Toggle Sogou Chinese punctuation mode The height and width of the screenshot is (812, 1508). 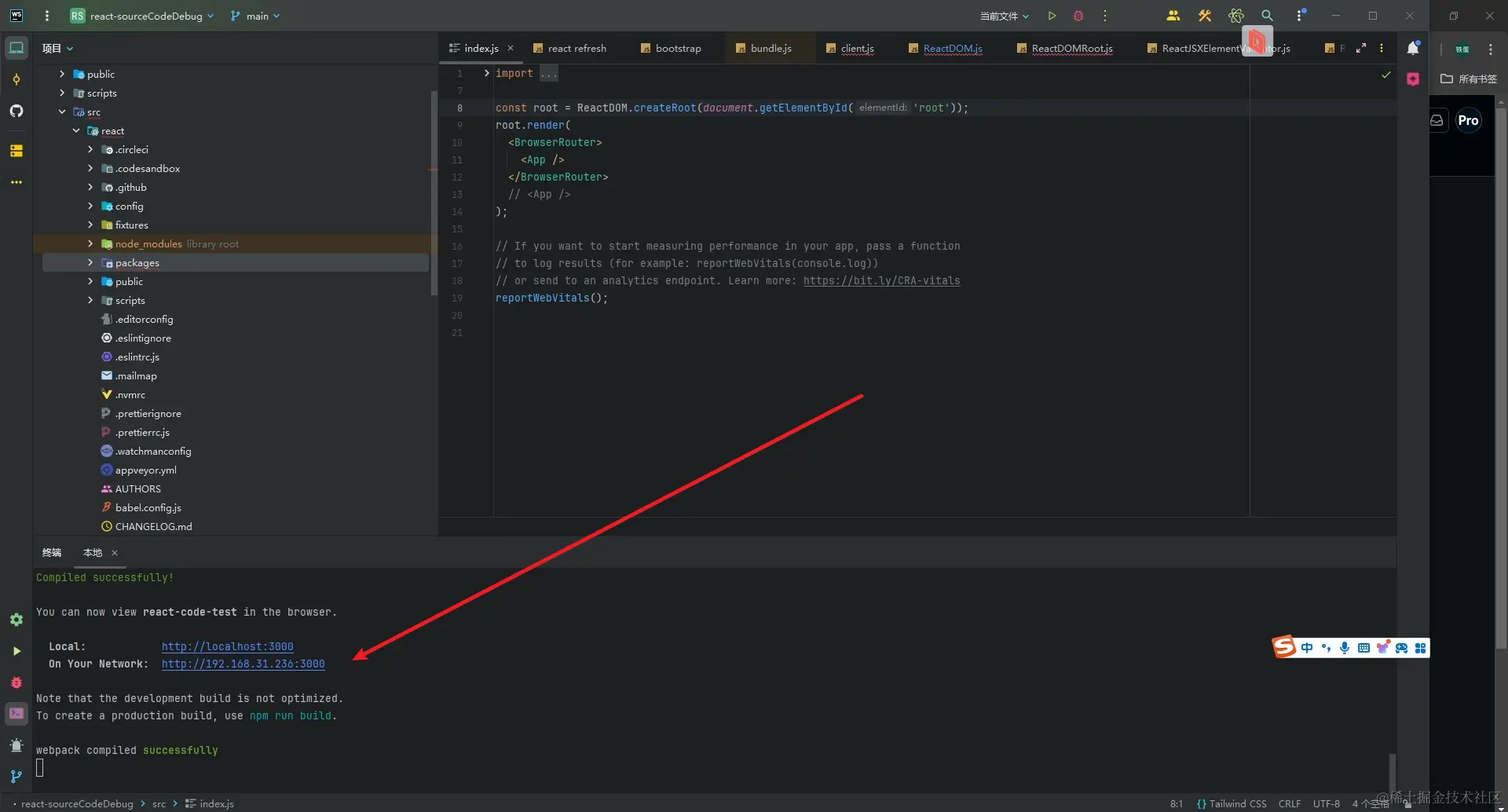[x=1326, y=648]
